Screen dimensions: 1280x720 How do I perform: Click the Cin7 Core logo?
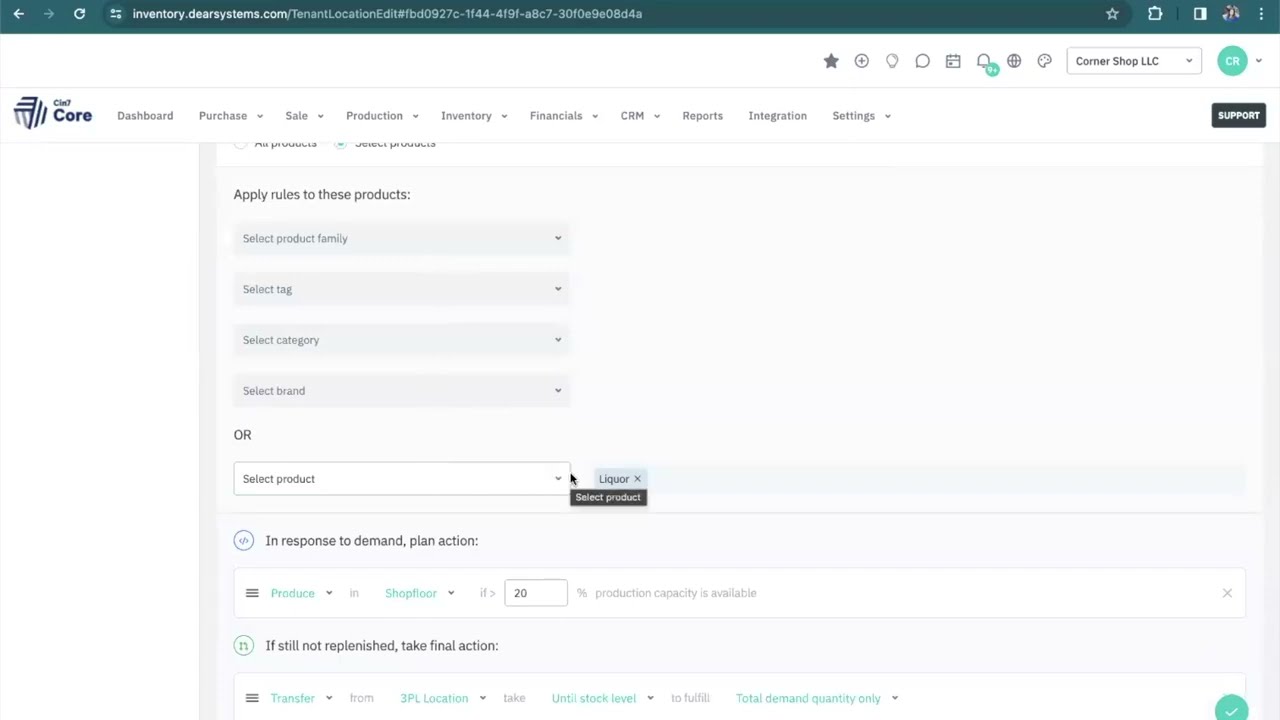(53, 113)
